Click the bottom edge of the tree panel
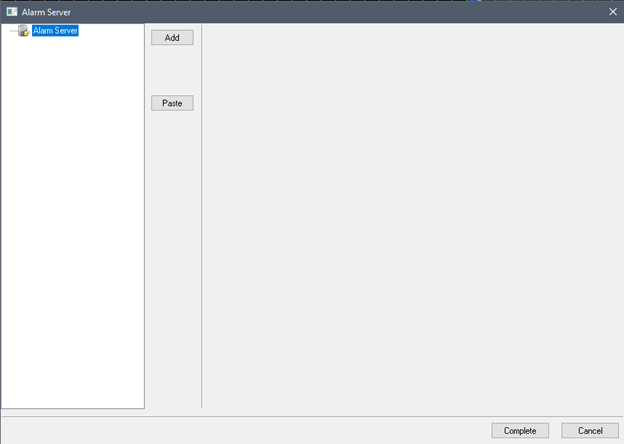Image resolution: width=624 pixels, height=444 pixels. [73, 408]
